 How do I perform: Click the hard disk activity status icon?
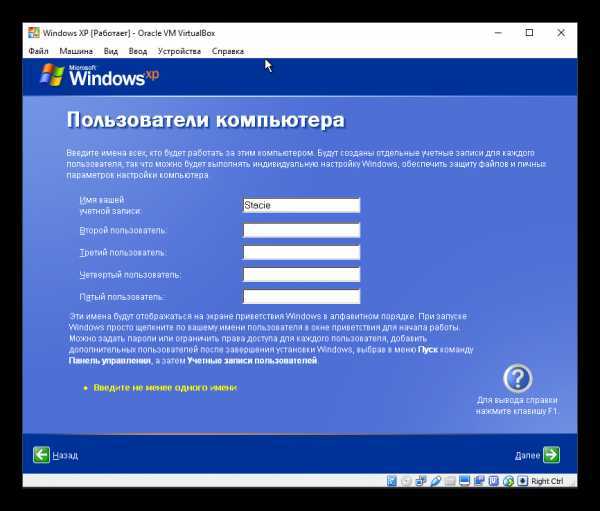point(392,481)
